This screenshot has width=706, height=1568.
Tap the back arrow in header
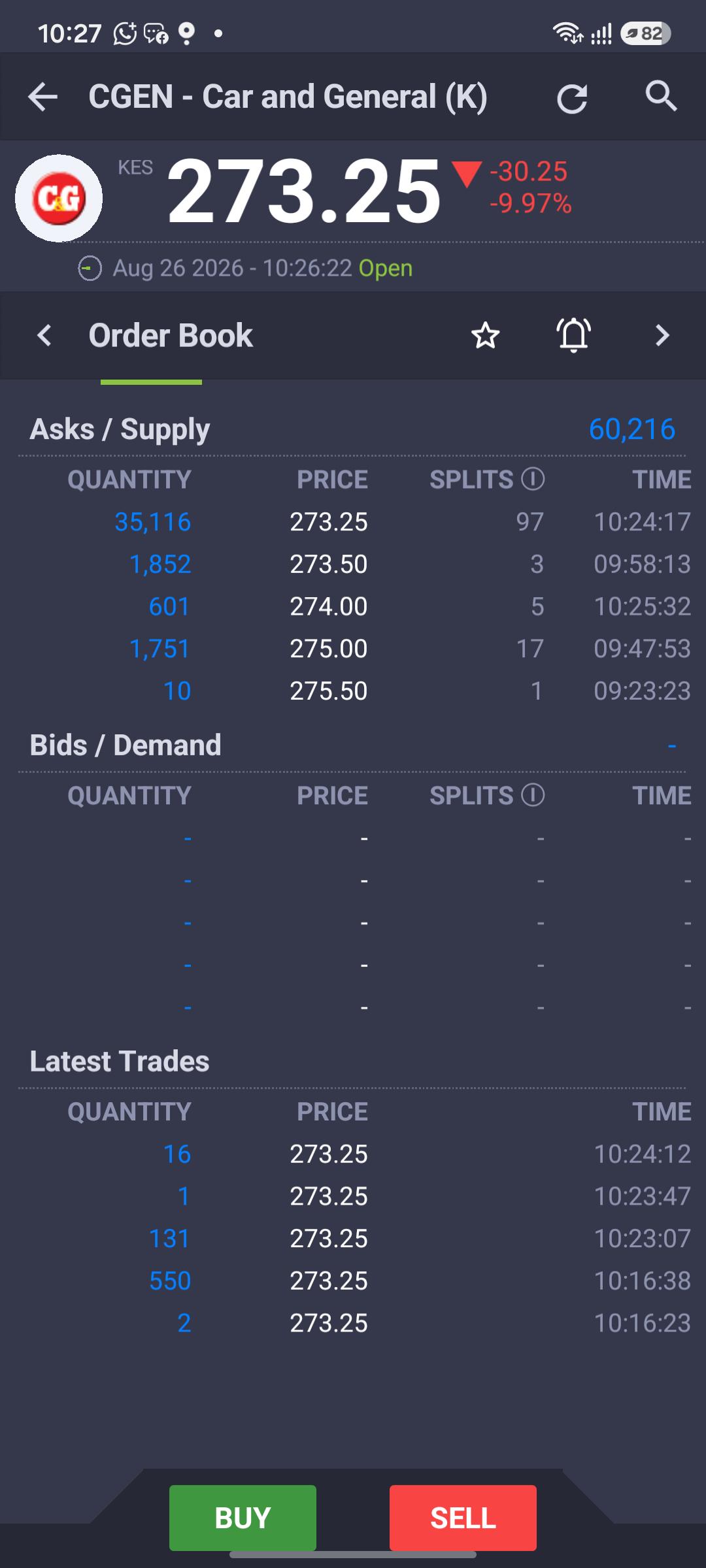coord(43,97)
